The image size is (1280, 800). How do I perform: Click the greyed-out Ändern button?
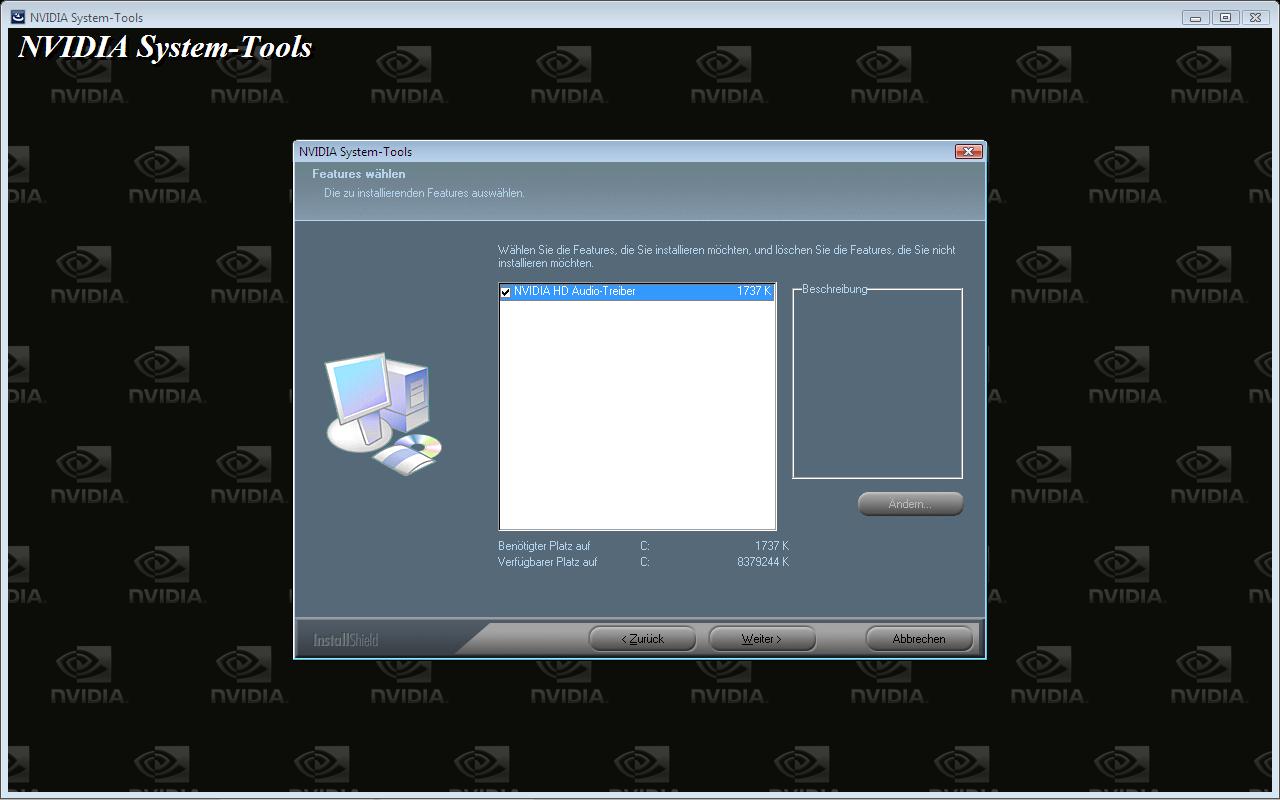tap(910, 503)
